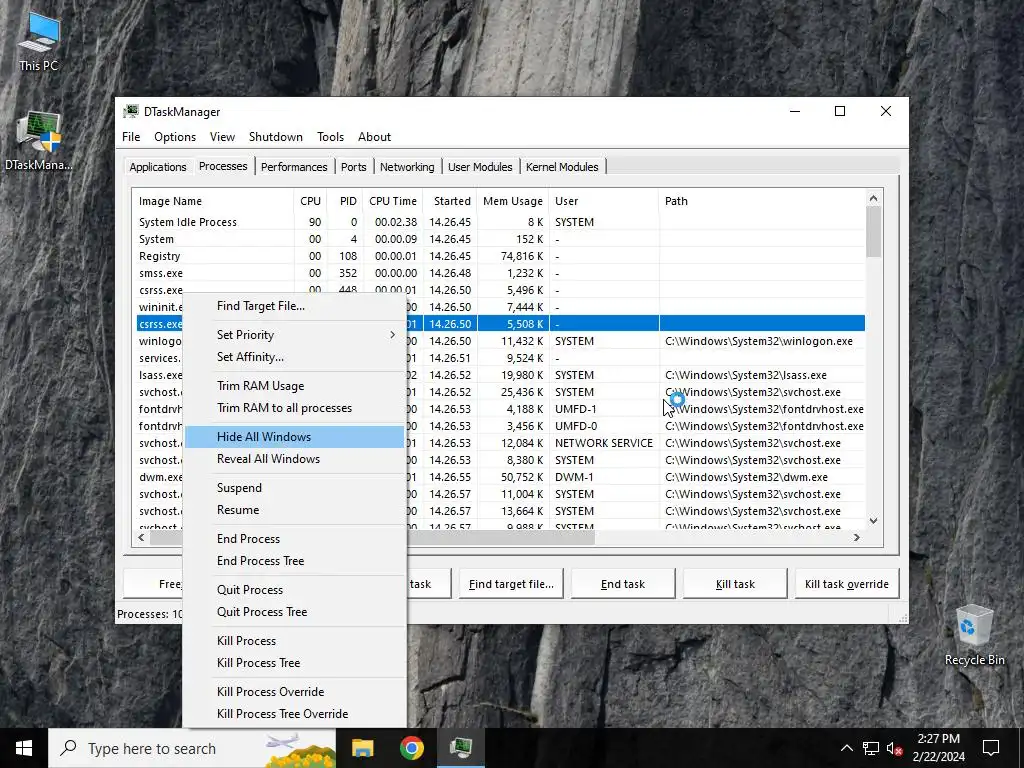This screenshot has width=1024, height=768.
Task: Select the Registry process row
Action: pyautogui.click(x=501, y=256)
